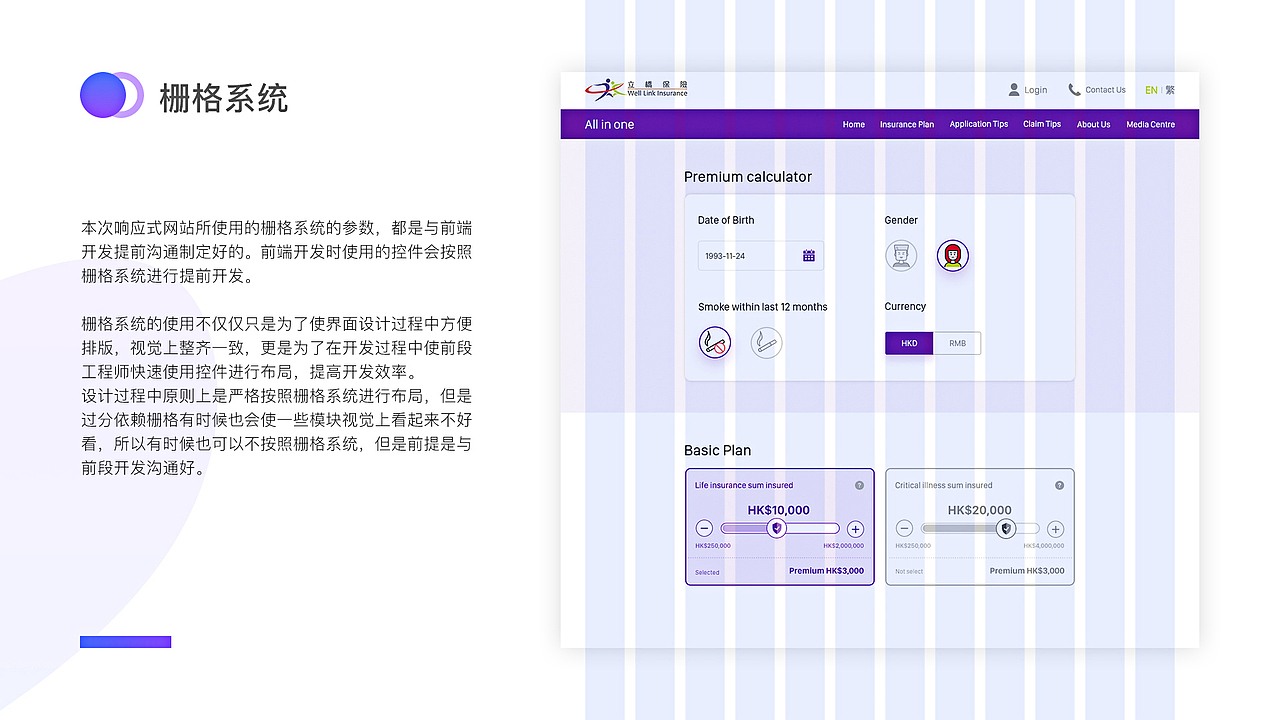Select HKD currency
Screen dimensions: 1280x720
coord(909,343)
